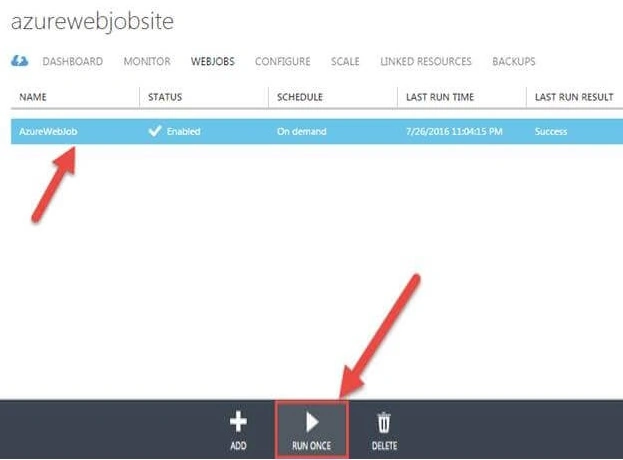
Task: Click the ADD plus icon
Action: point(238,421)
